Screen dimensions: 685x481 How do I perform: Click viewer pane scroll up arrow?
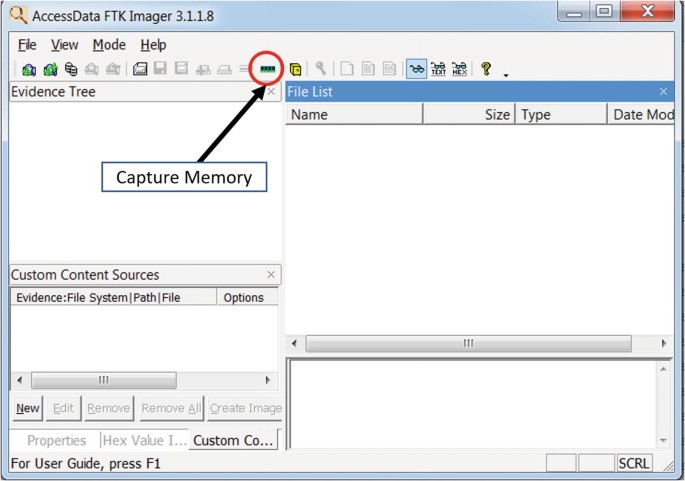[x=664, y=369]
